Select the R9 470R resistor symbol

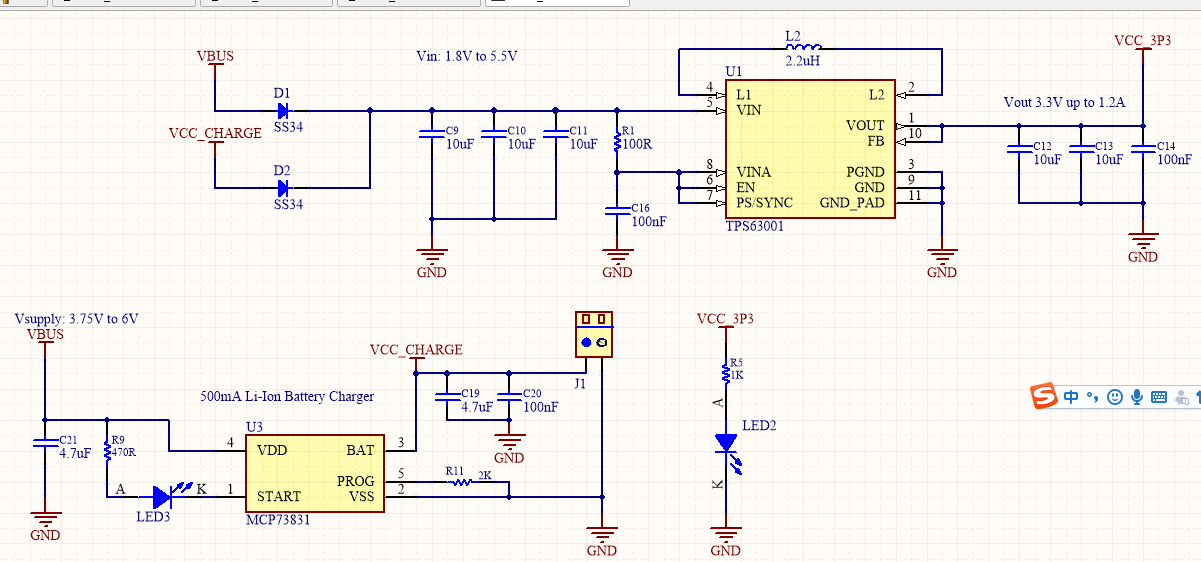(107, 450)
